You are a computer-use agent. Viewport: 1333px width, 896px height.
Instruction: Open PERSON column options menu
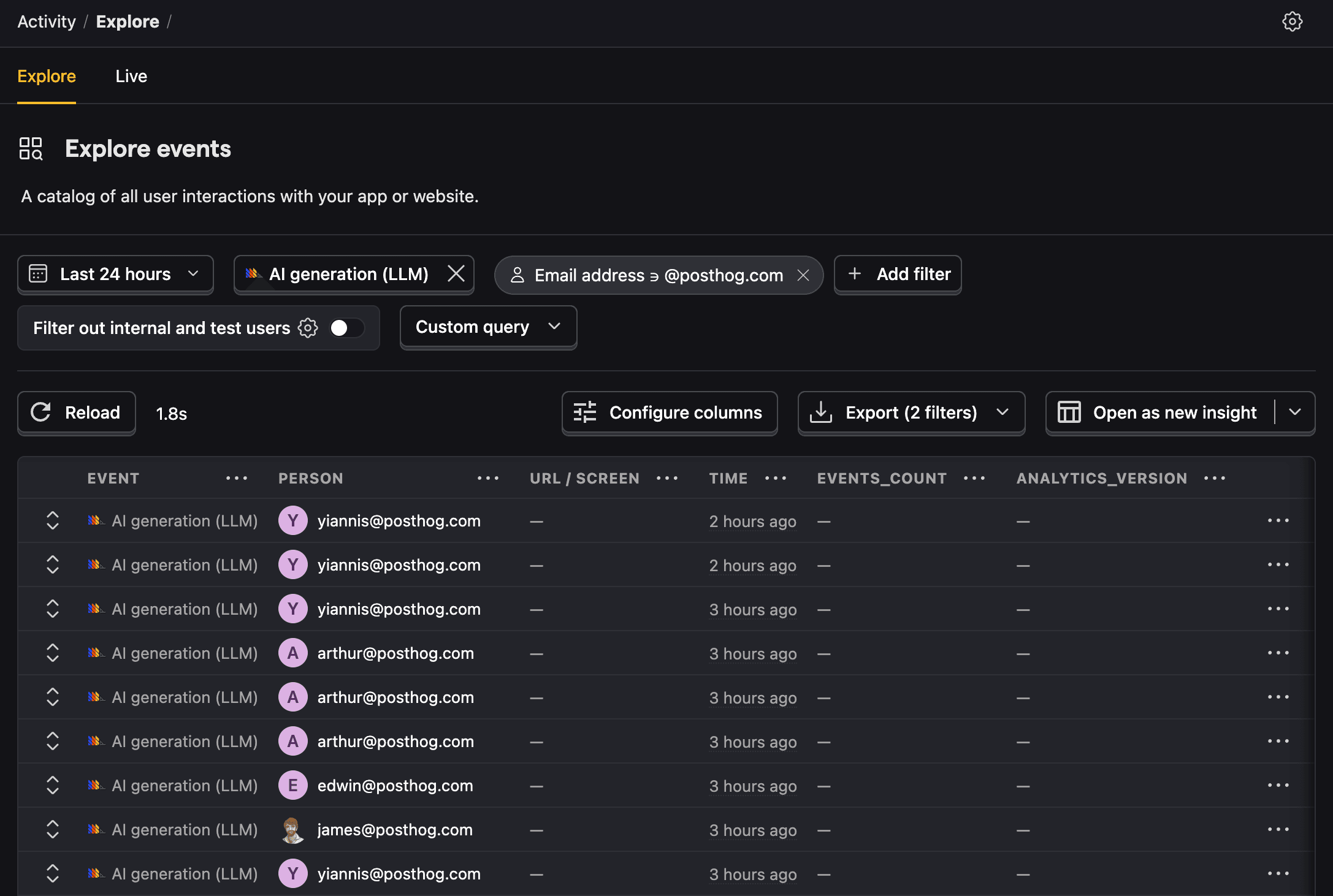pyautogui.click(x=488, y=478)
